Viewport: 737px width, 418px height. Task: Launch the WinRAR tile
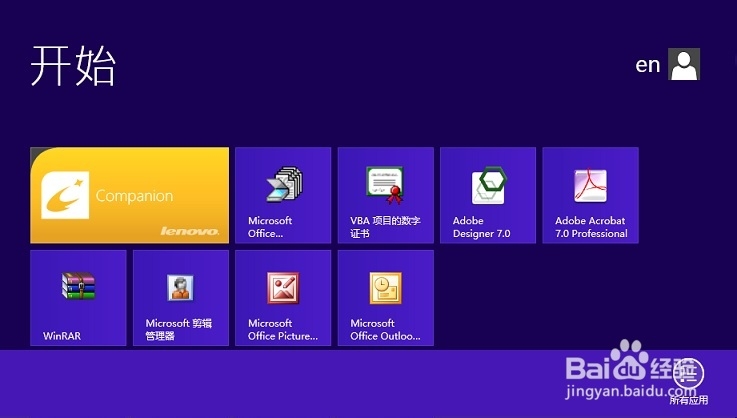78,298
